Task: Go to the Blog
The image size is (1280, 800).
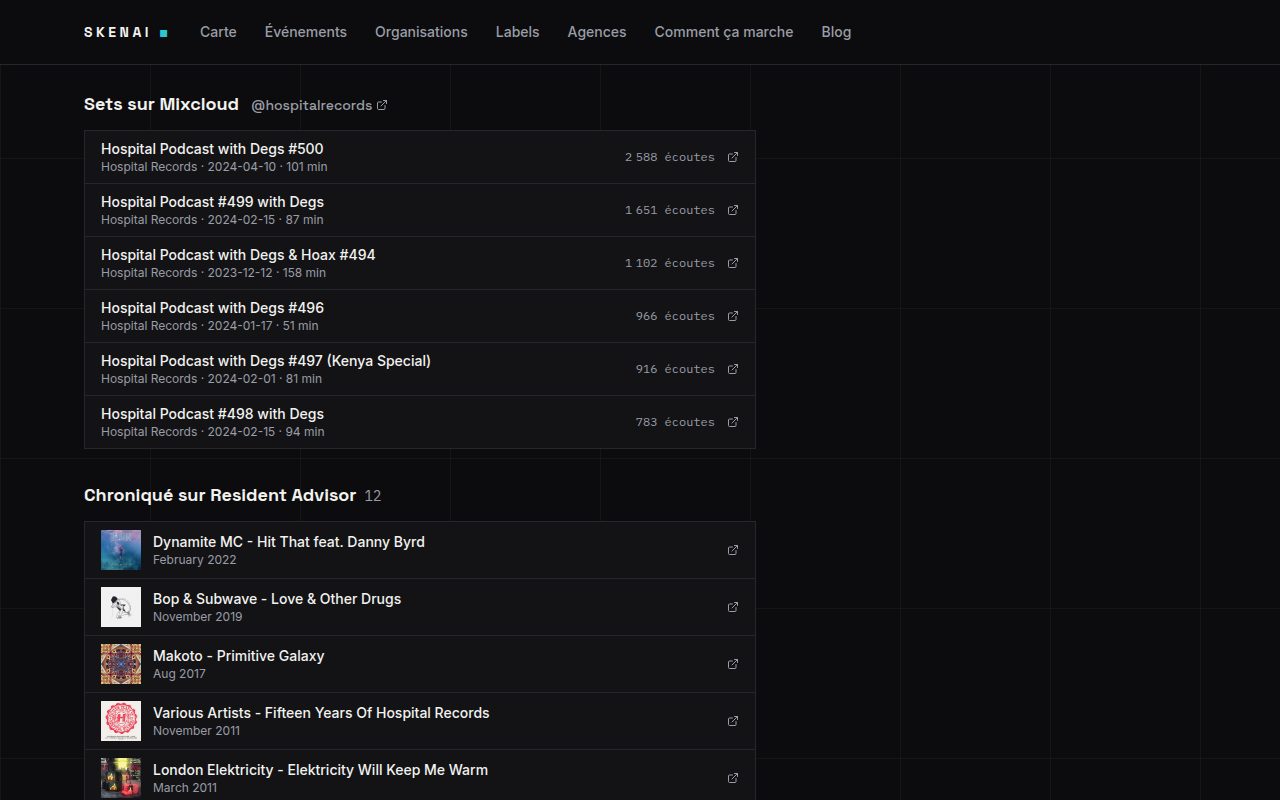Action: tap(836, 32)
